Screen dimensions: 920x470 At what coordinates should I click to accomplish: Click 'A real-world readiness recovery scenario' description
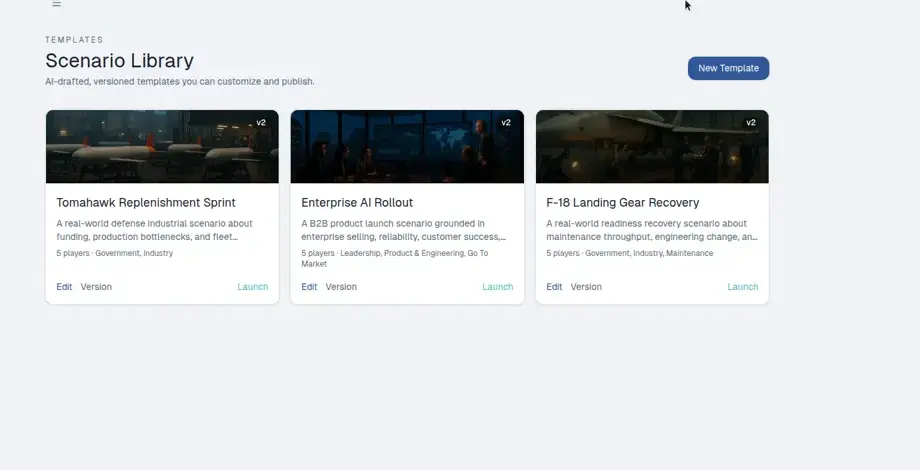(652, 230)
